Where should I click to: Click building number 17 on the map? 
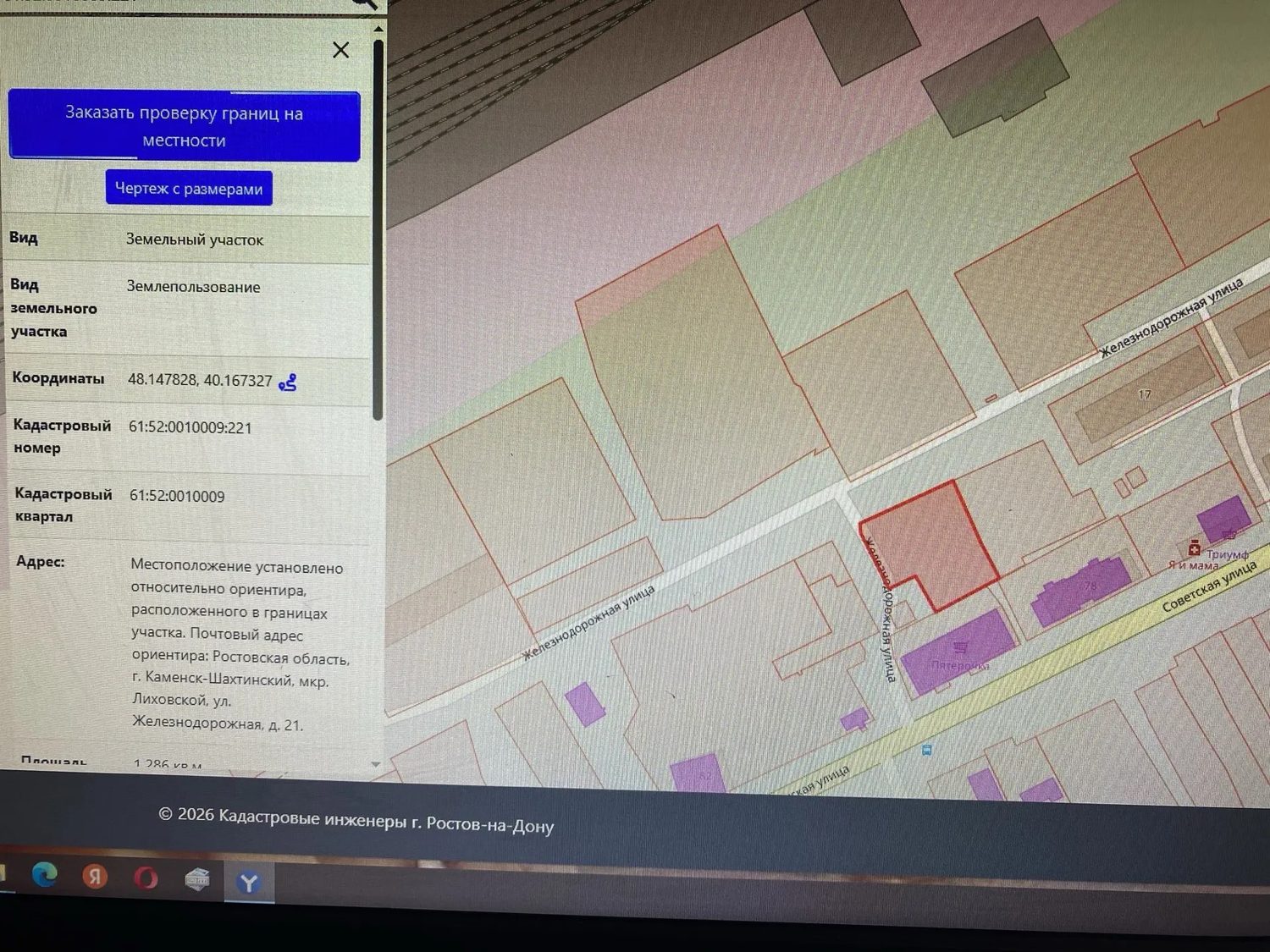[x=1145, y=394]
